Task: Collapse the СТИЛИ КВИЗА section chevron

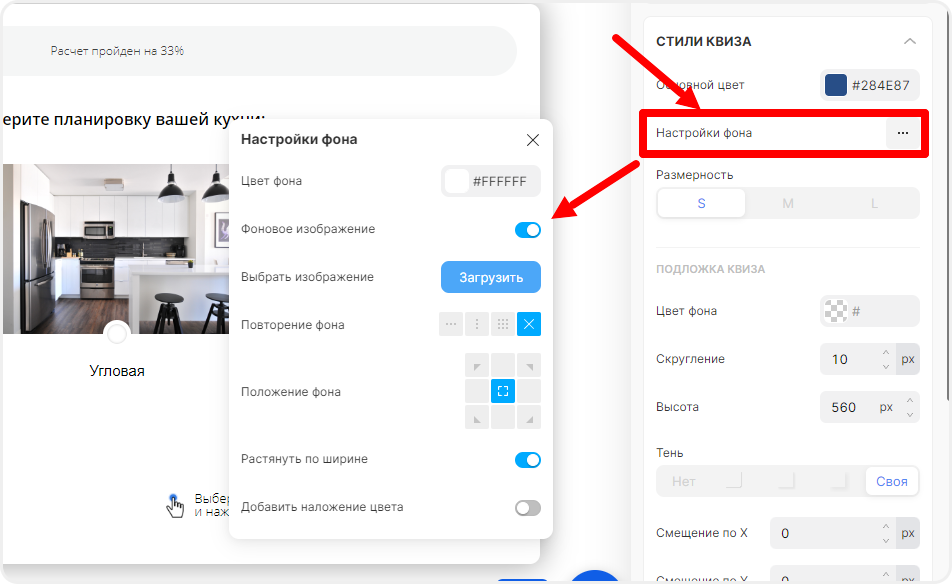Action: (x=910, y=41)
